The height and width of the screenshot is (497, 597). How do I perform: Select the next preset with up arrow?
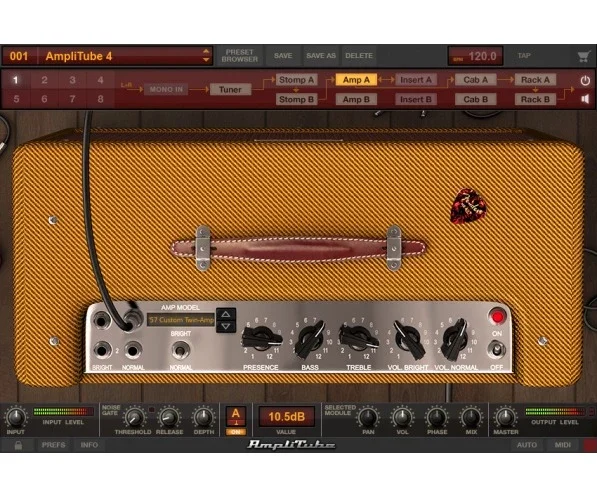tap(206, 51)
